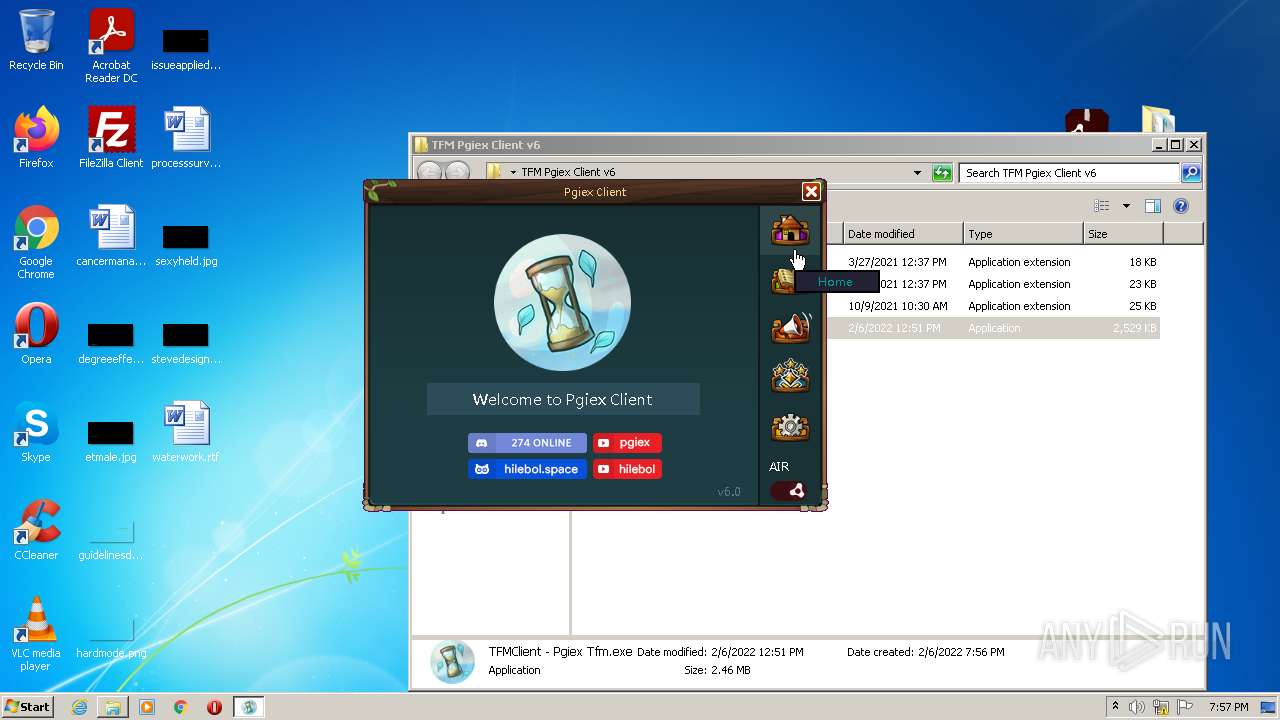Select the 18 KB application extension row
Screen dimensions: 1280x720
[x=995, y=262]
